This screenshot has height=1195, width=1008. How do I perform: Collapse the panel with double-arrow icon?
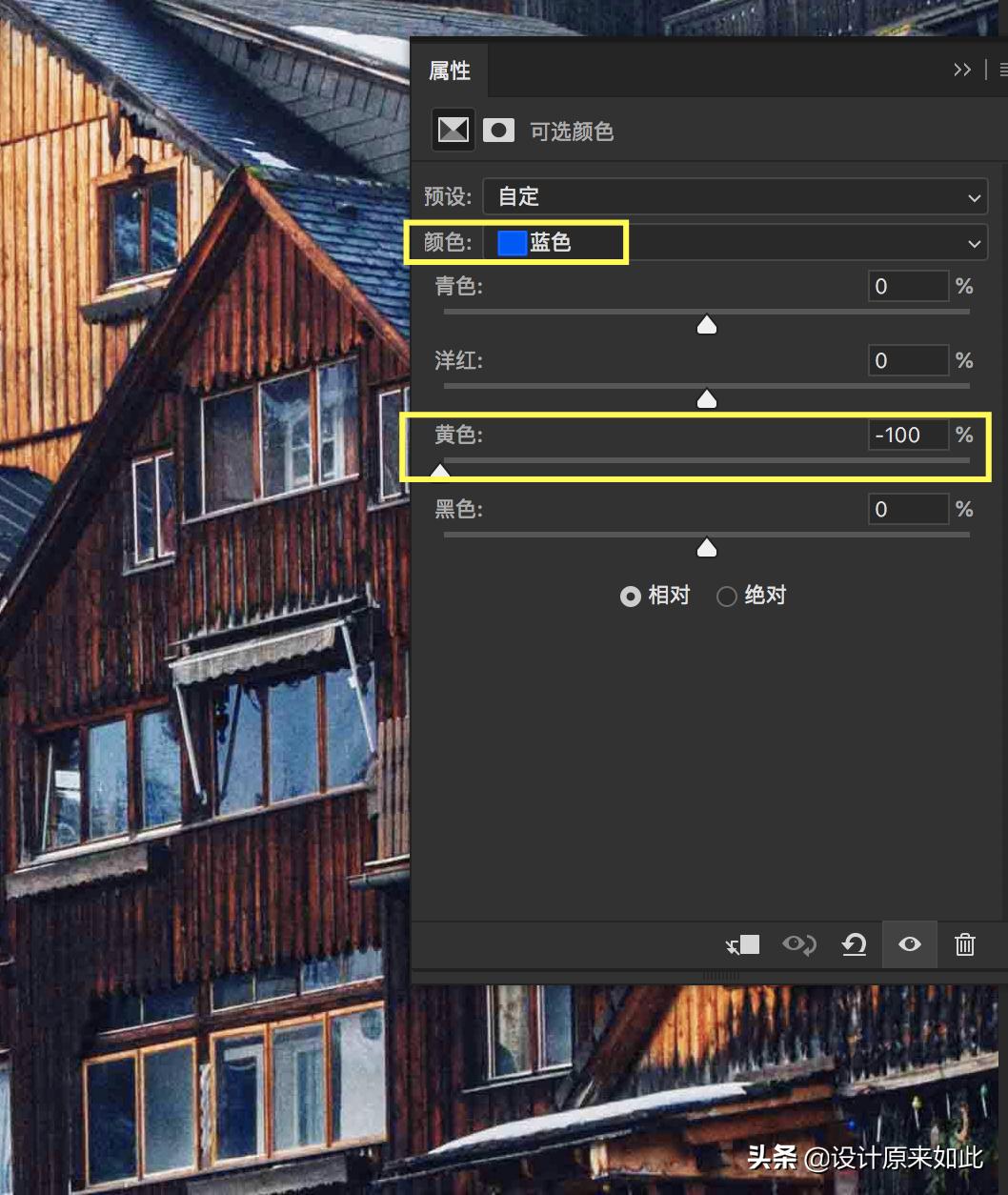click(962, 70)
